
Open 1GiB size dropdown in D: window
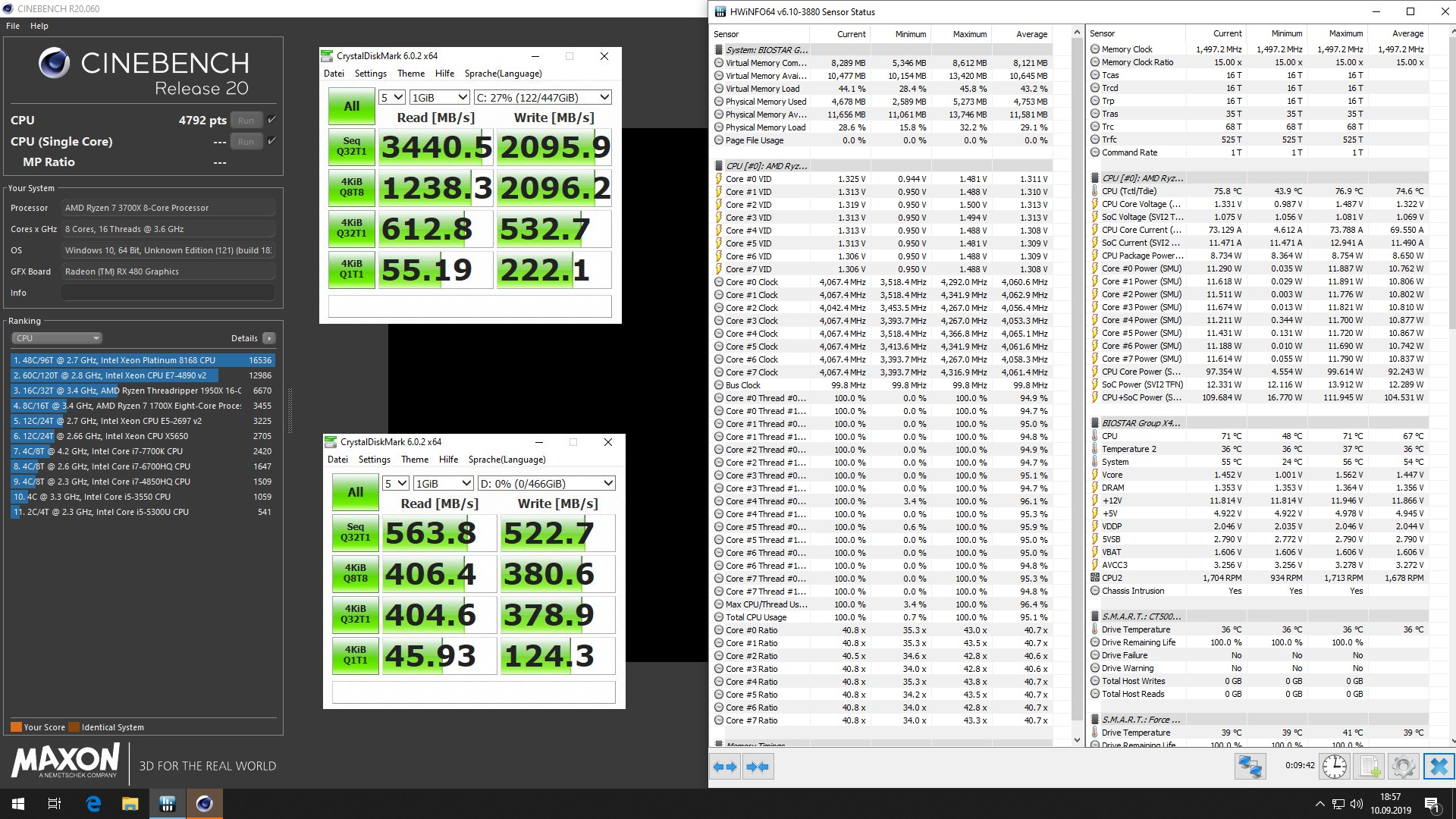444,483
